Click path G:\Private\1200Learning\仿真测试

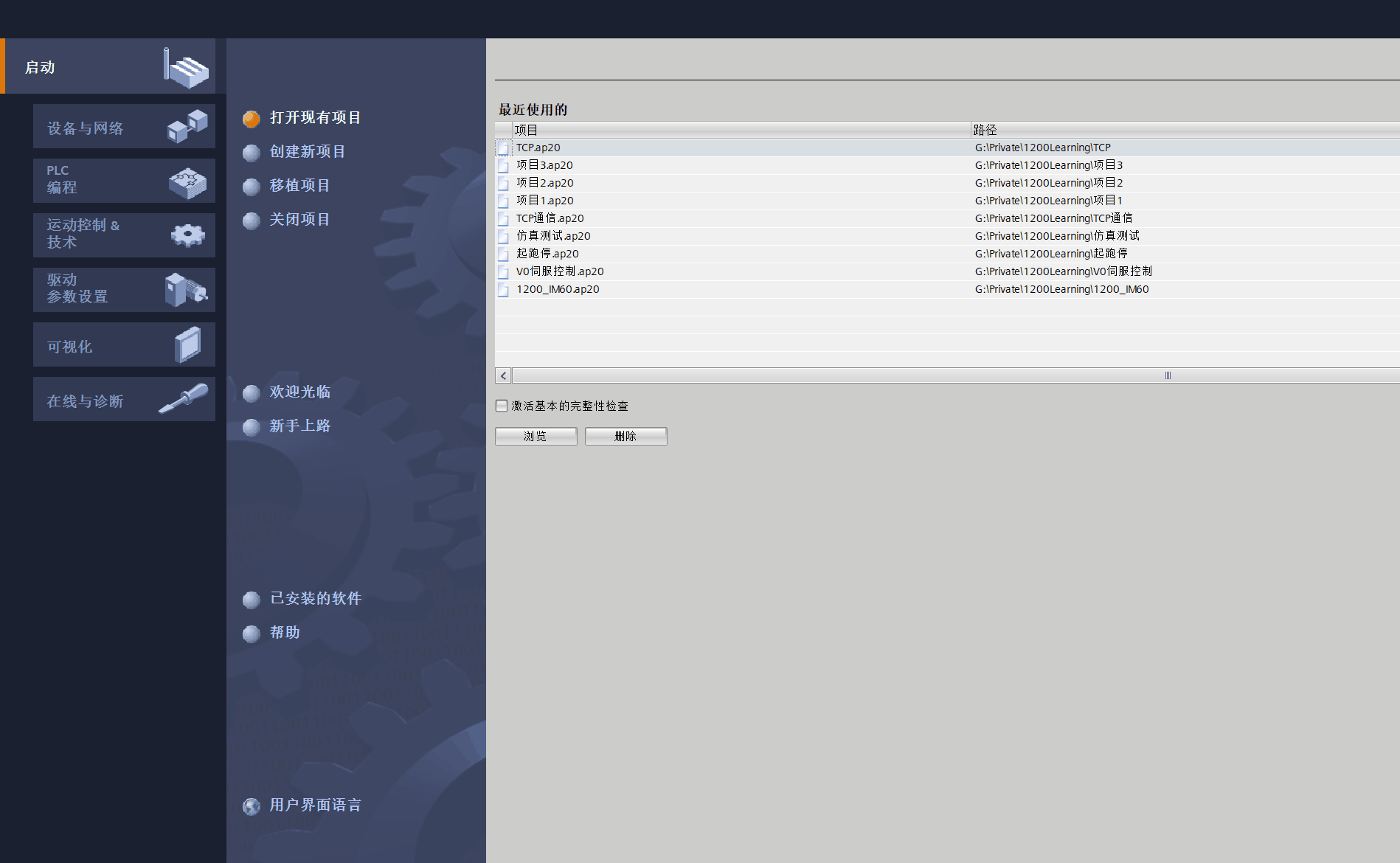pyautogui.click(x=1057, y=236)
